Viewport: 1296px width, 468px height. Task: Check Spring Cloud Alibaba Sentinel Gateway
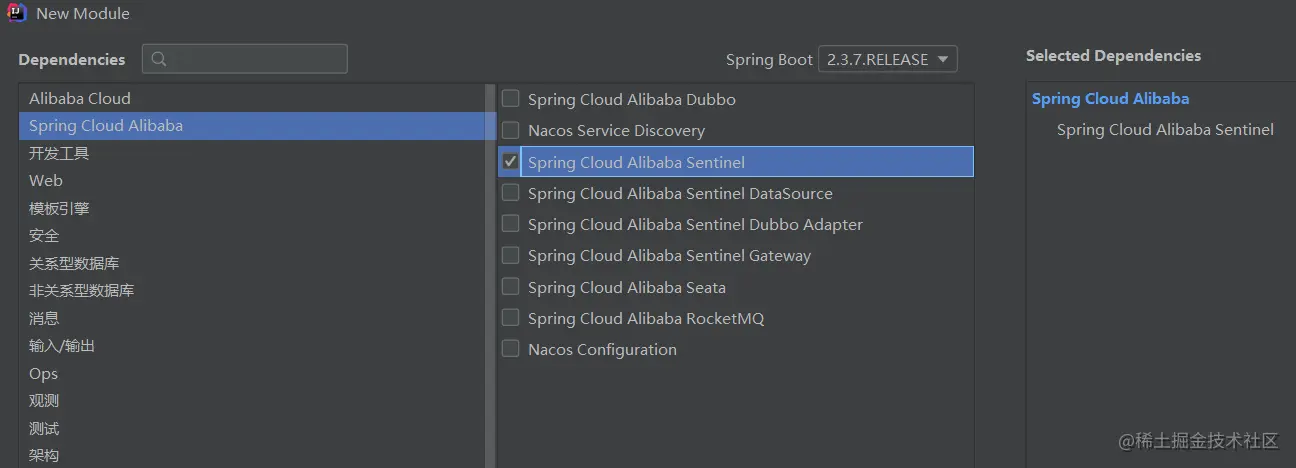tap(511, 255)
